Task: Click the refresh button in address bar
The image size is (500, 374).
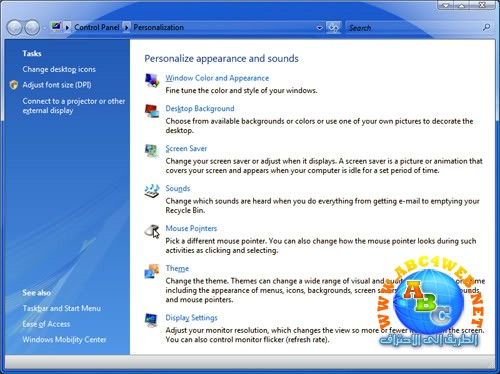Action: [x=333, y=27]
